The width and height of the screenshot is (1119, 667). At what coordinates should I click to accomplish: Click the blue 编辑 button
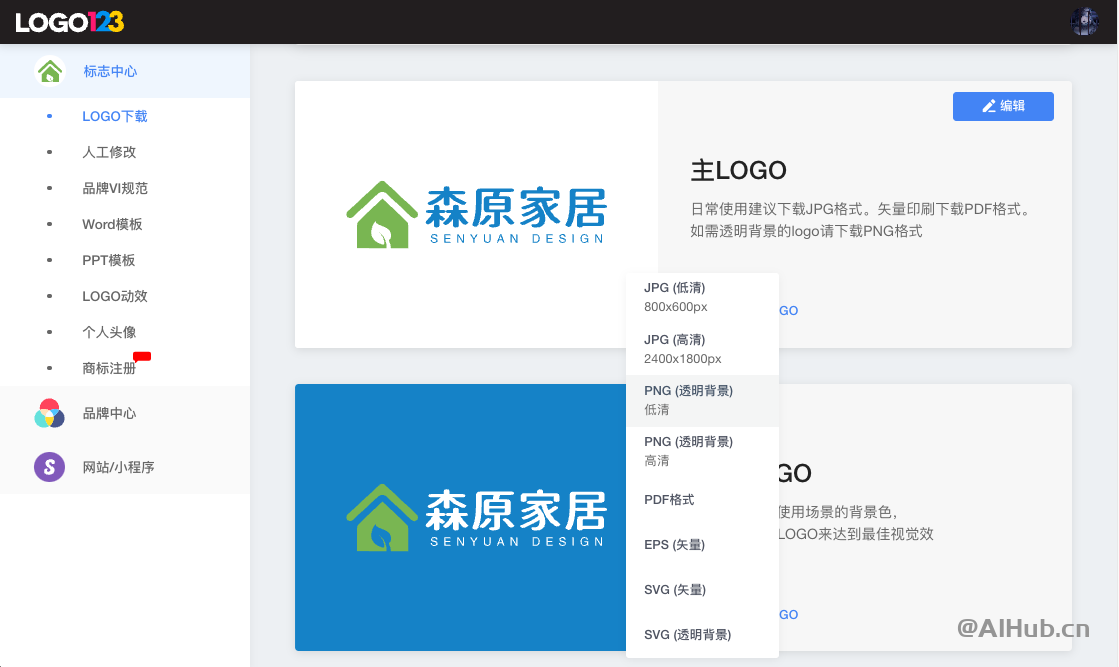(1003, 106)
